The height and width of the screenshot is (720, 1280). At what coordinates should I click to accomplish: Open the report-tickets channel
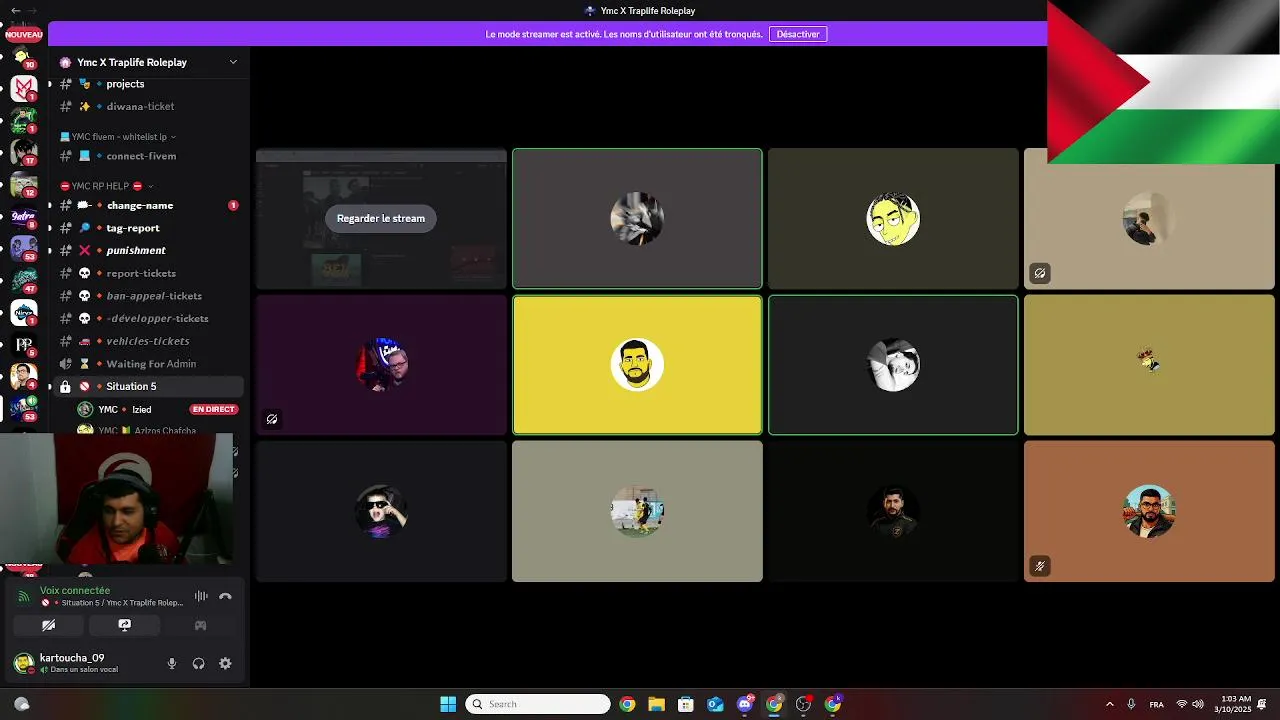(x=148, y=273)
